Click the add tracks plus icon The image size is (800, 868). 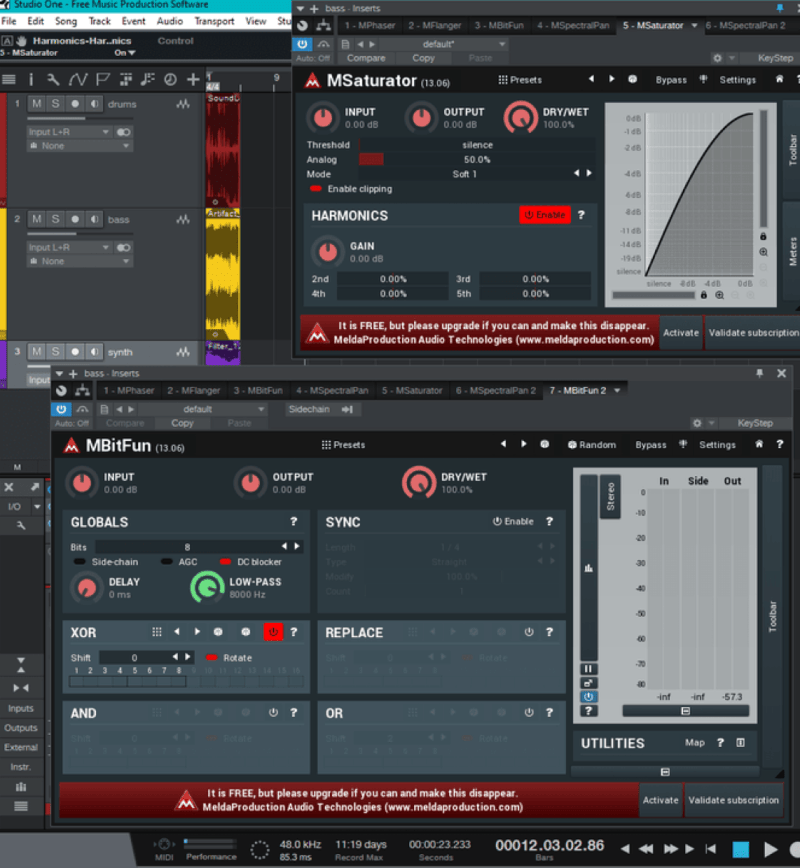[193, 80]
